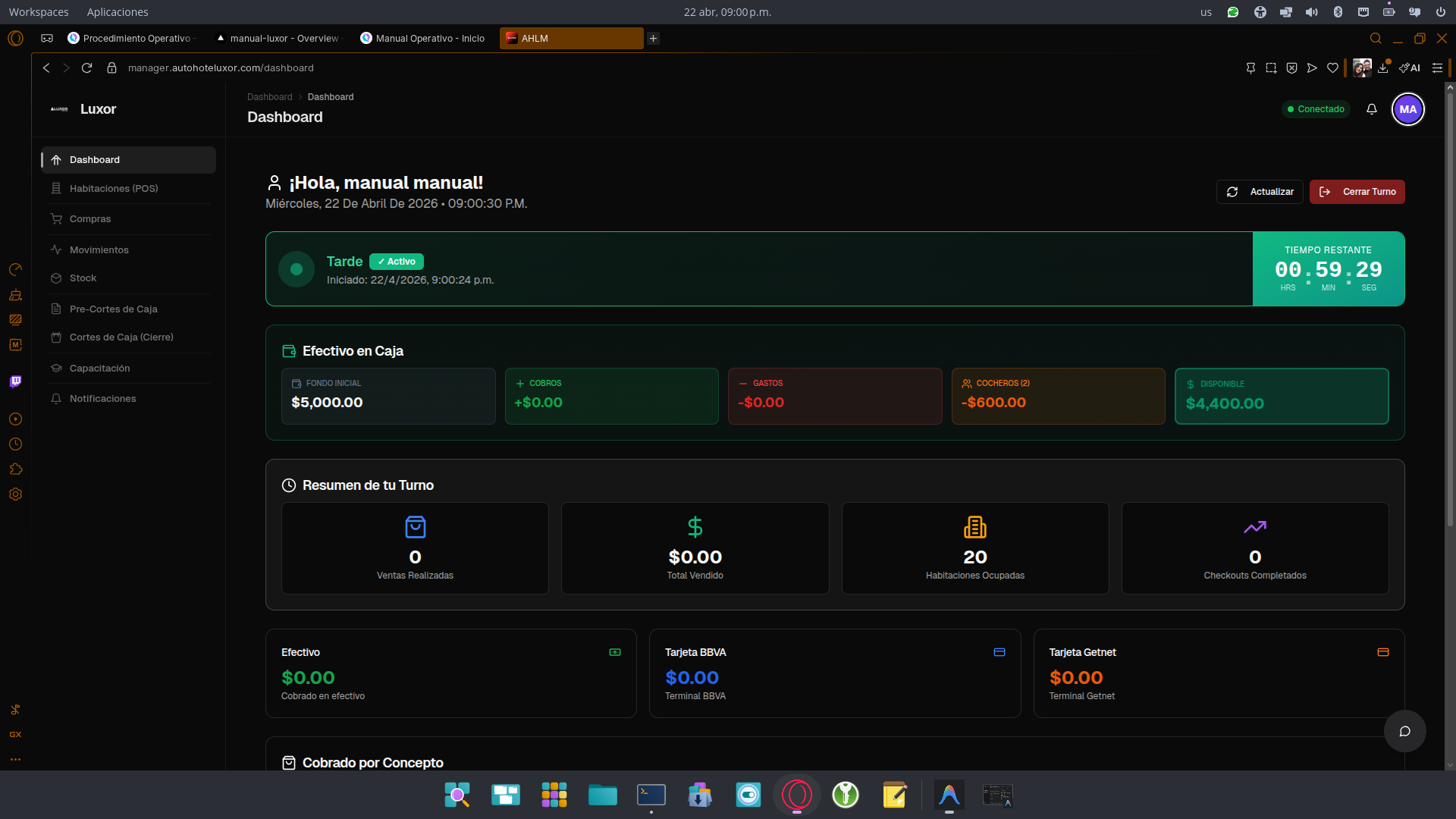The height and width of the screenshot is (819, 1456).
Task: Open Dashboard in the sidebar
Action: point(129,160)
